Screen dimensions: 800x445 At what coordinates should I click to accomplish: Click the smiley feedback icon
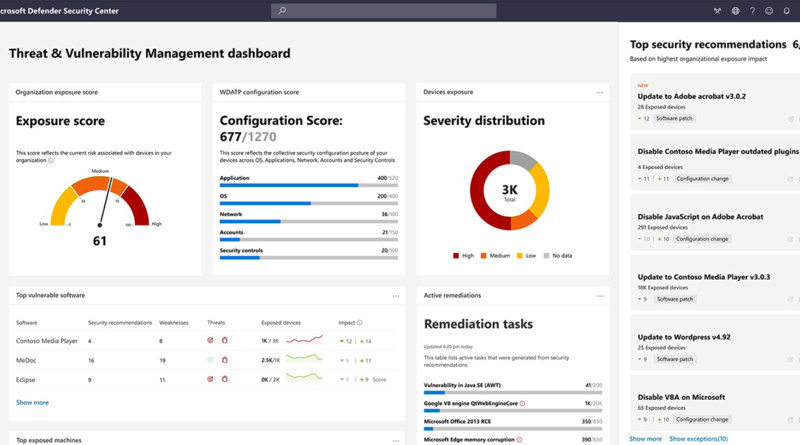coord(769,11)
